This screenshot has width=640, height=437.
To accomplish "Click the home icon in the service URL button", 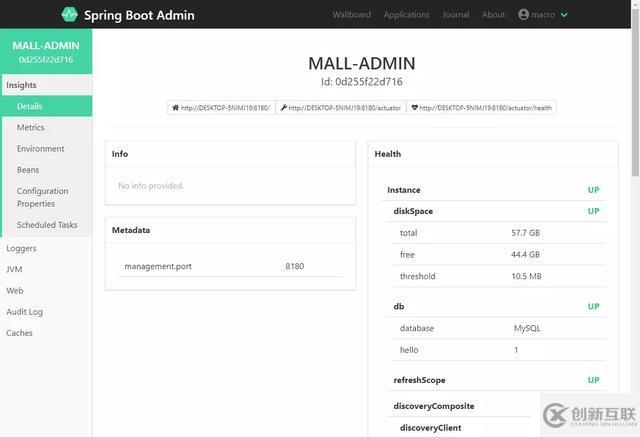I will pyautogui.click(x=176, y=108).
